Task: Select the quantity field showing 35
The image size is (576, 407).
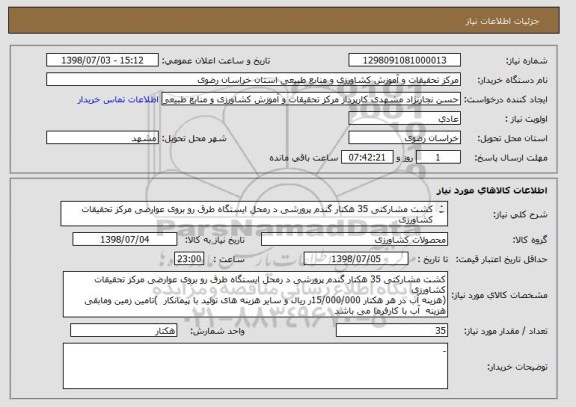Action: (392, 331)
